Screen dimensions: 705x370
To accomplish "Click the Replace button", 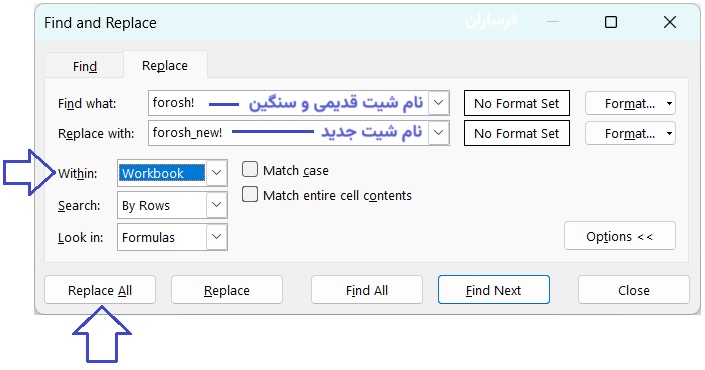I will [x=227, y=290].
